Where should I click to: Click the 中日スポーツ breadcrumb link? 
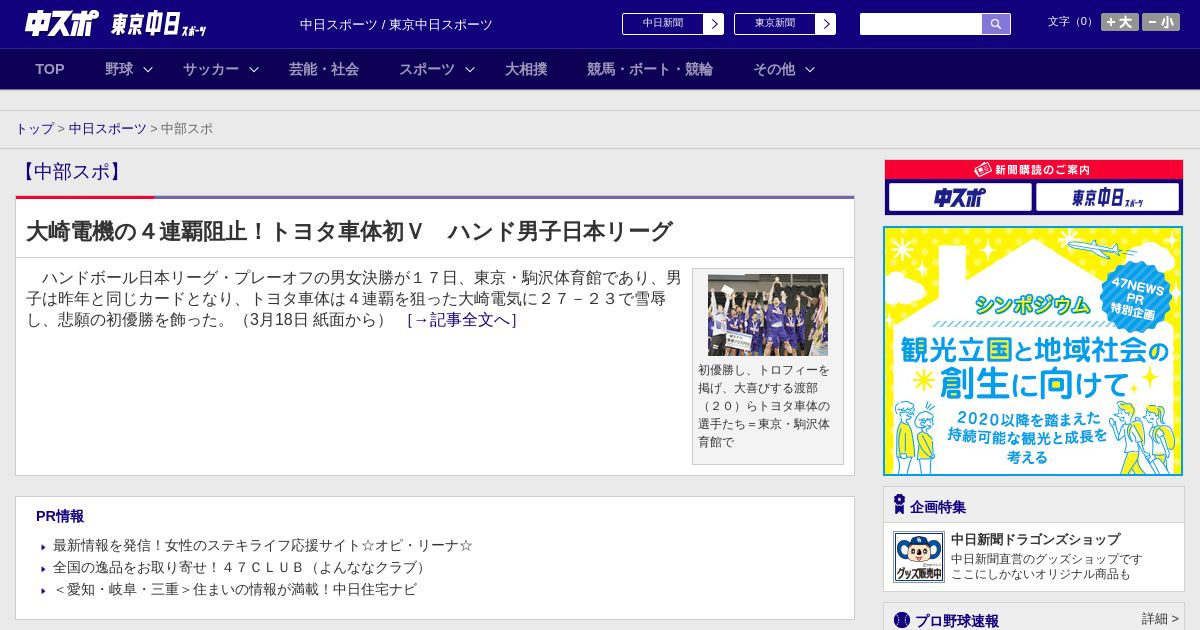pyautogui.click(x=108, y=129)
